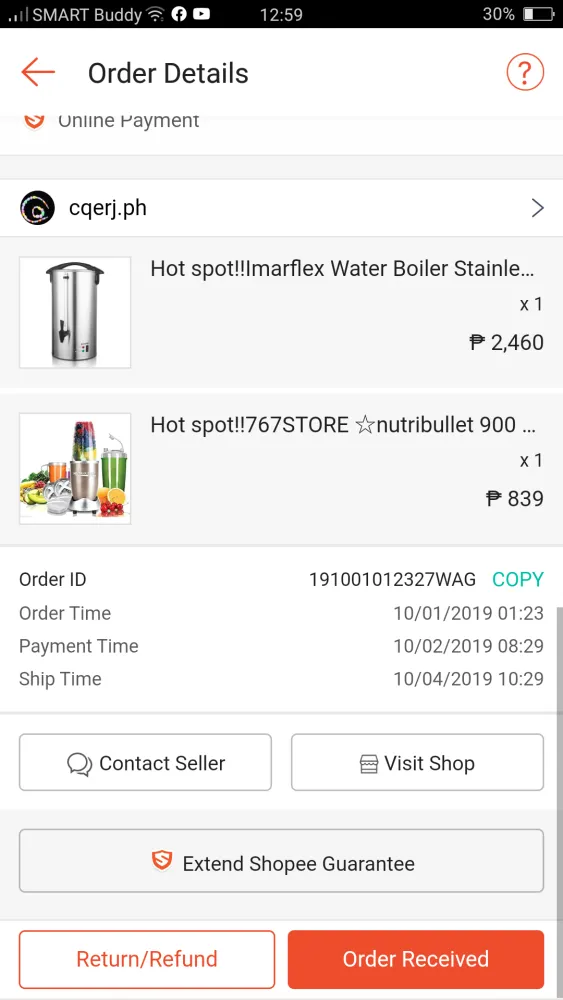Image resolution: width=563 pixels, height=1000 pixels.
Task: Tap the shield icon on Extend Shopee Guarantee
Action: coord(162,862)
